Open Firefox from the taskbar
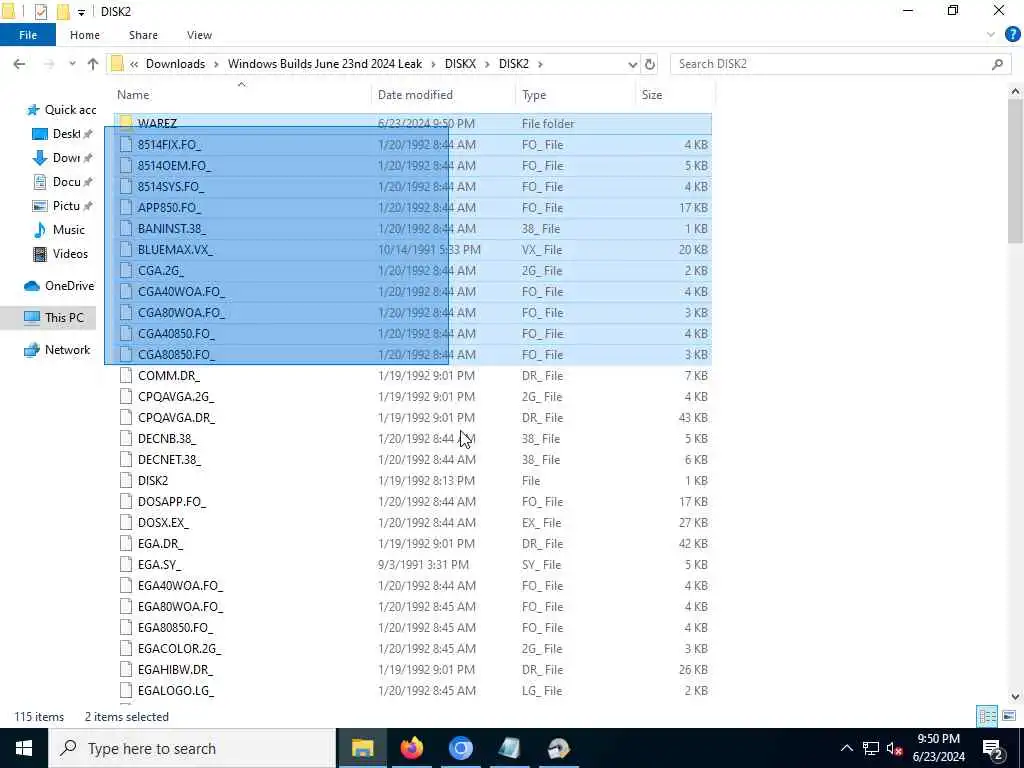 click(x=411, y=748)
